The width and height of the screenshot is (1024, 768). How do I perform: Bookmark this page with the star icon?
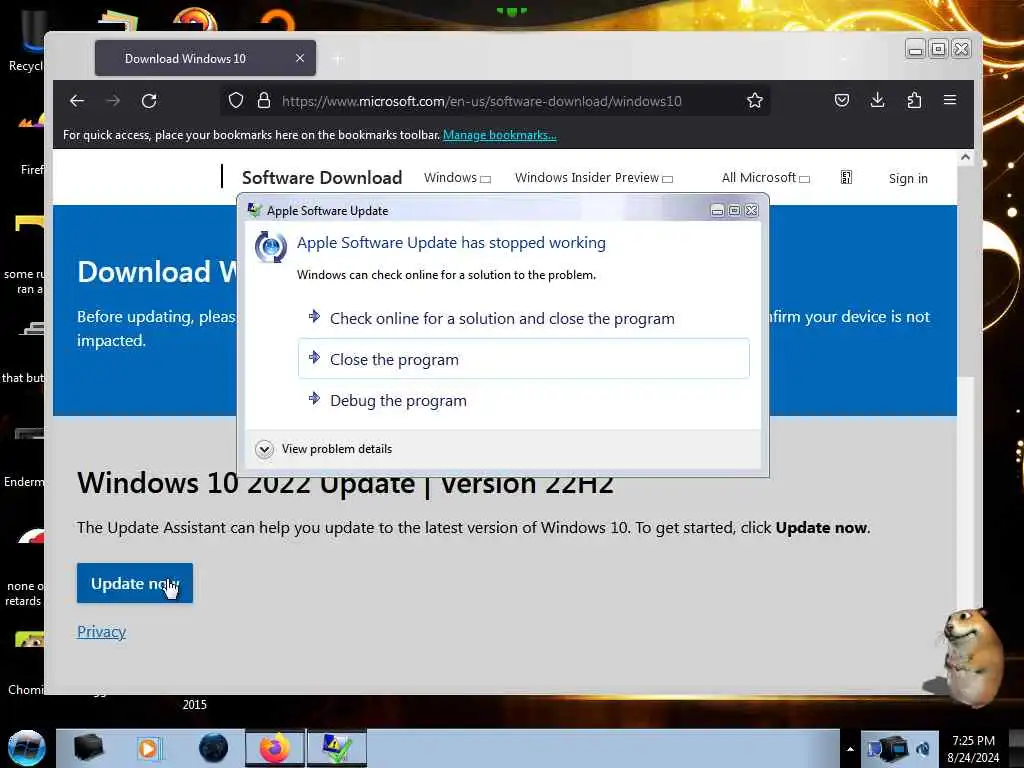(x=755, y=101)
